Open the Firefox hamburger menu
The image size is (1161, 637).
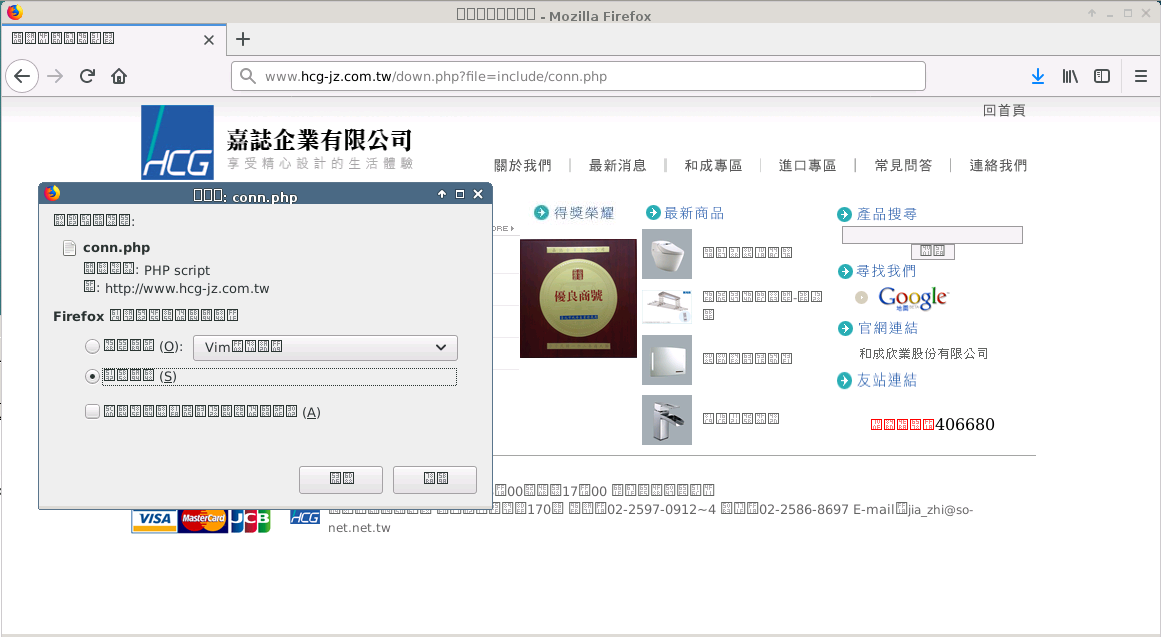coord(1141,76)
